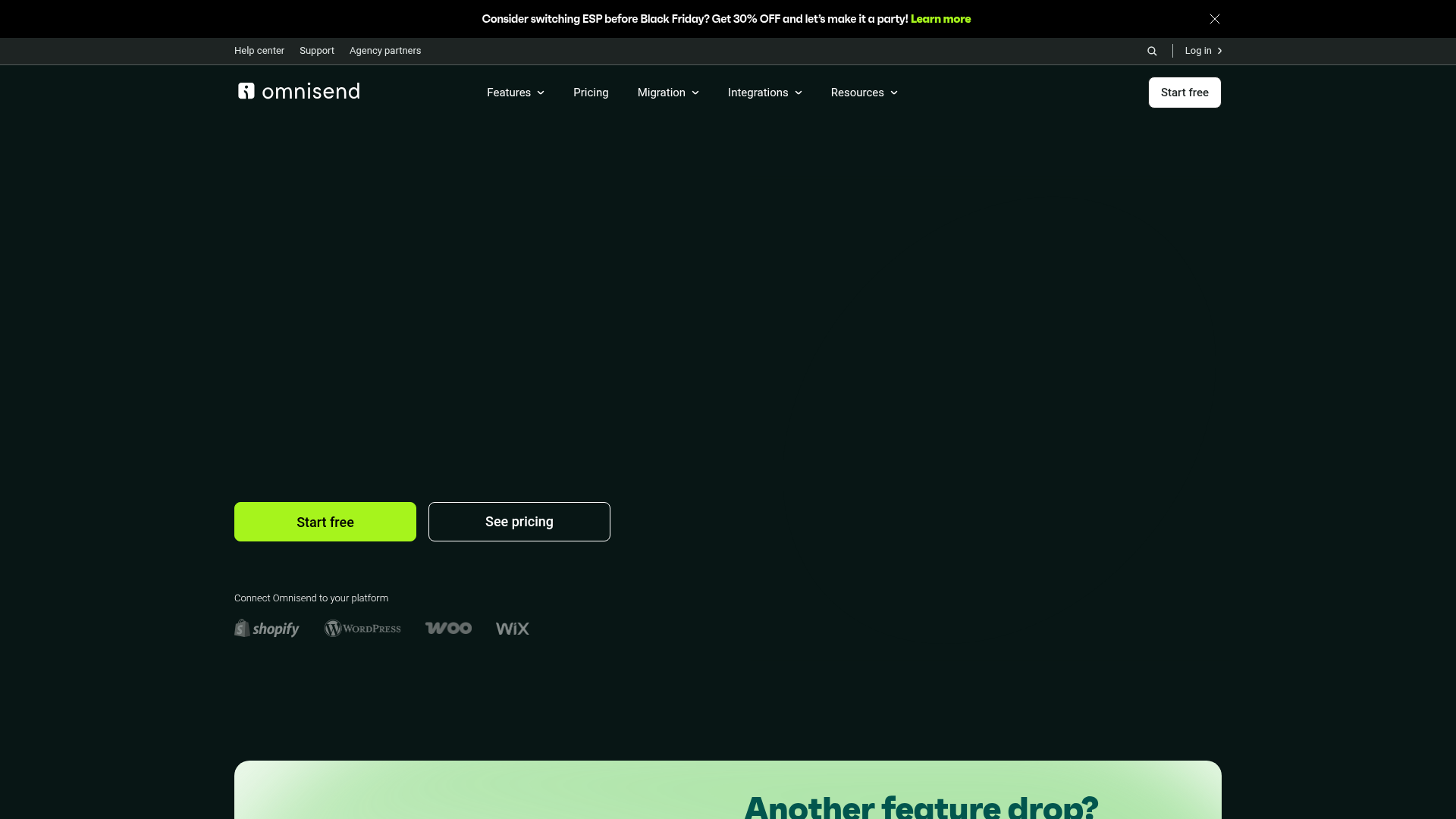Click the Shopify platform logo
This screenshot has width=1456, height=819.
pyautogui.click(x=266, y=628)
